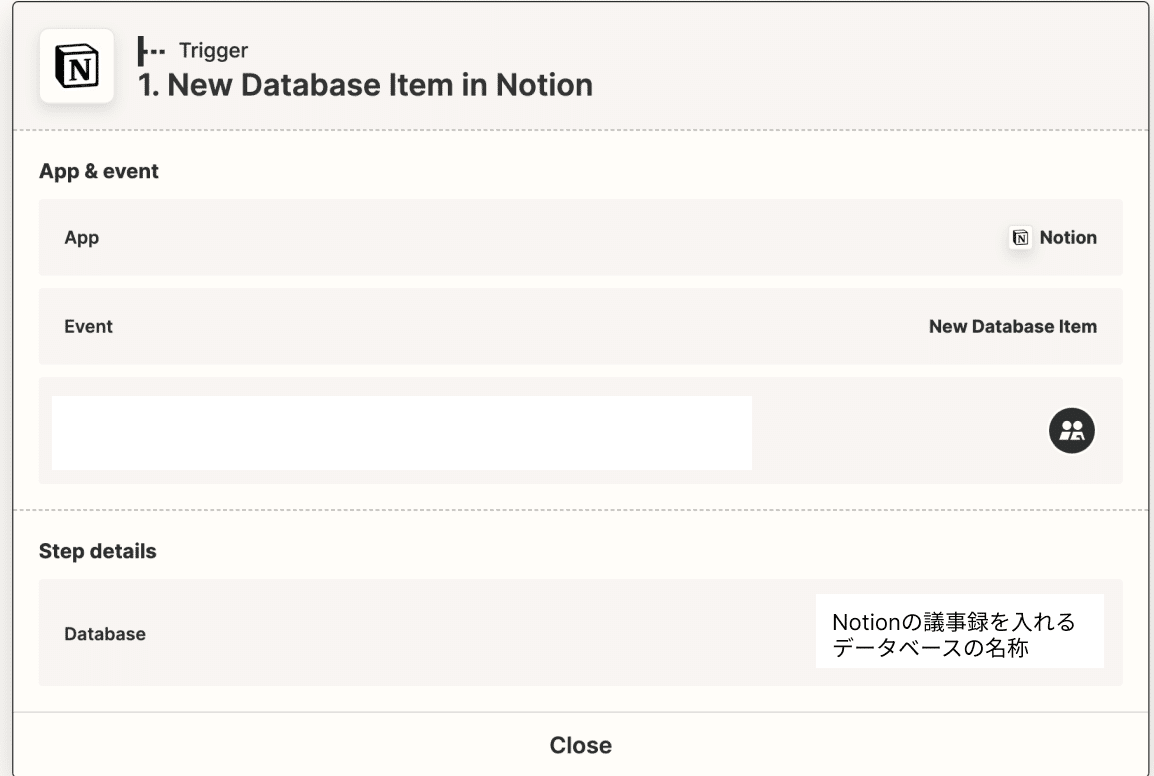Click the Trigger step type icon
Image resolution: width=1154 pixels, height=776 pixels.
(x=151, y=51)
